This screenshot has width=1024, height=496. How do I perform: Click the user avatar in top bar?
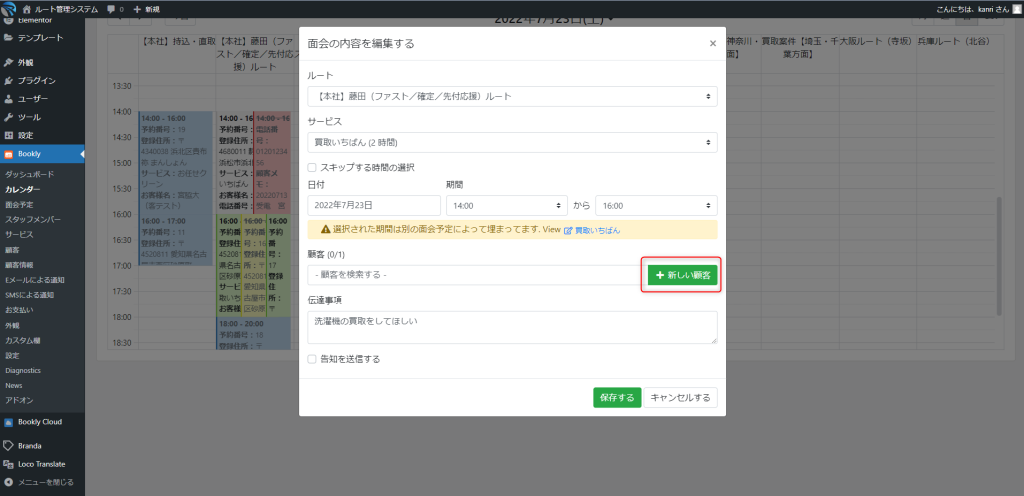[1016, 8]
